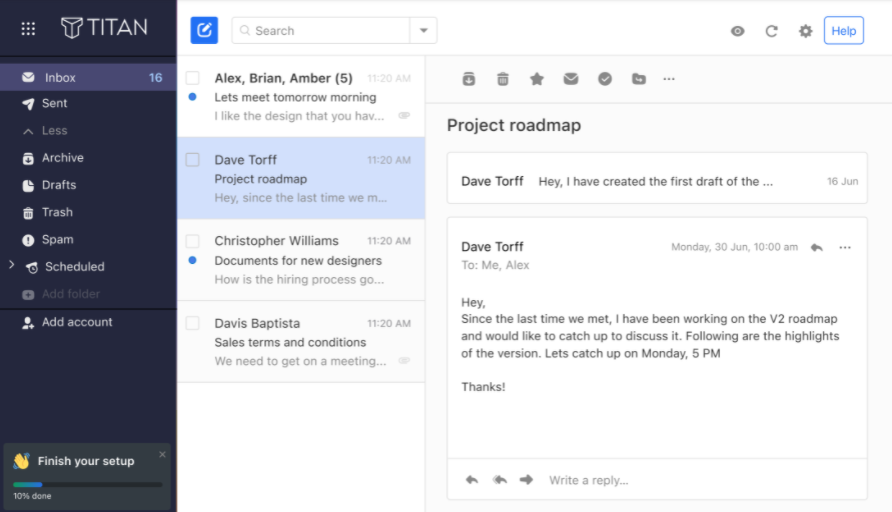Open search options dropdown arrow
This screenshot has height=512, width=892.
[x=423, y=31]
